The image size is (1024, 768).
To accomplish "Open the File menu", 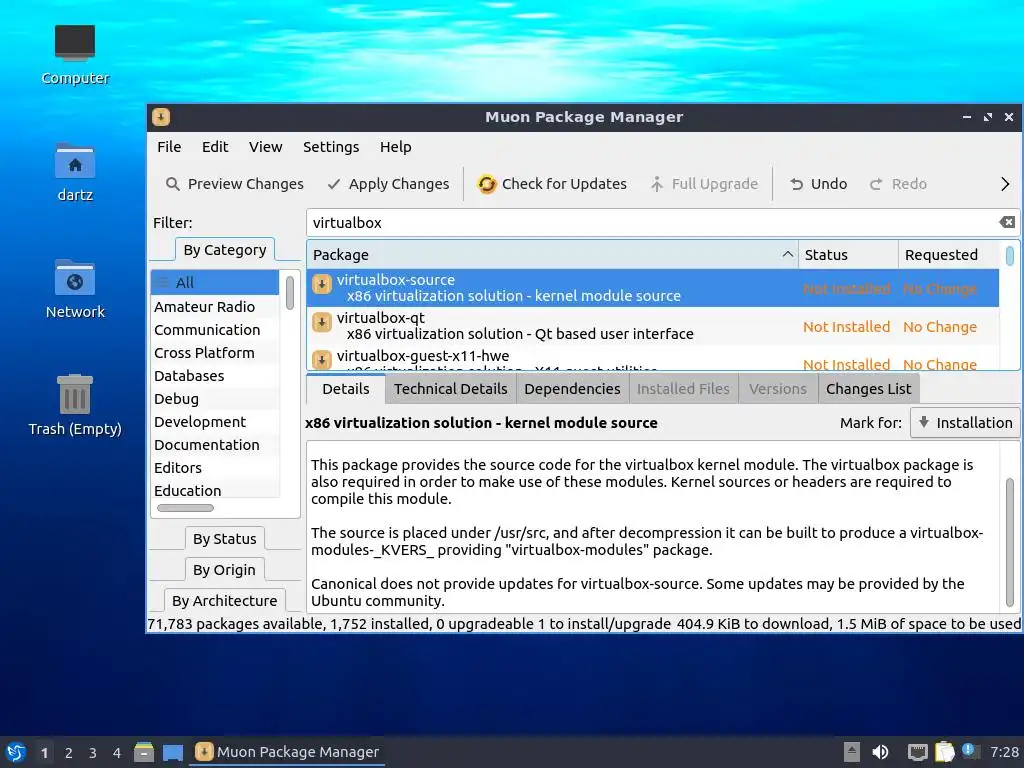I will (x=169, y=147).
